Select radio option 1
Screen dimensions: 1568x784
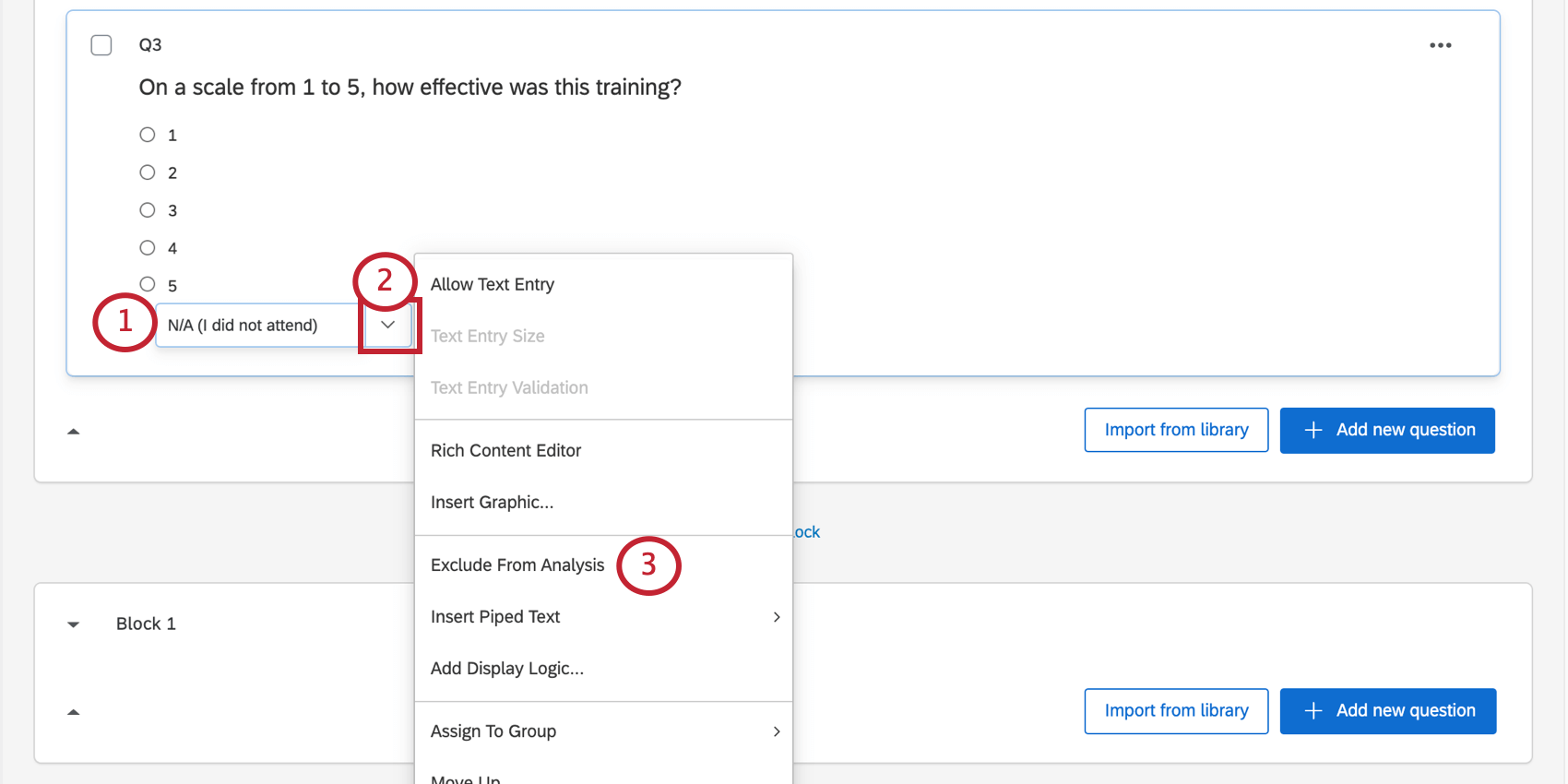click(x=148, y=136)
